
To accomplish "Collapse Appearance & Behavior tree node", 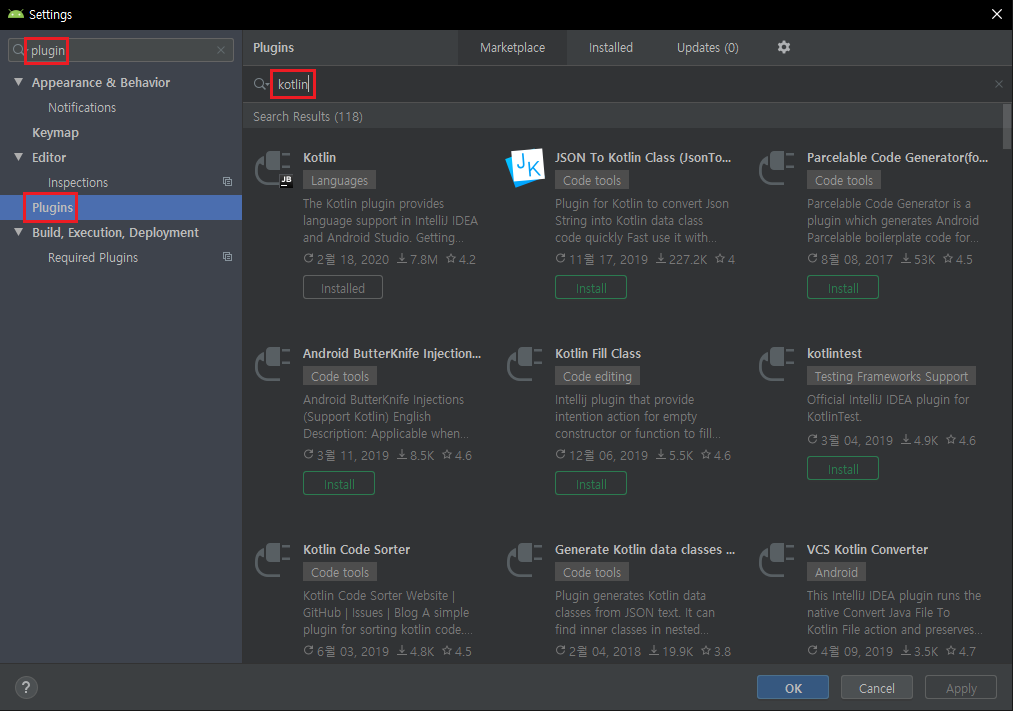I will pyautogui.click(x=19, y=82).
